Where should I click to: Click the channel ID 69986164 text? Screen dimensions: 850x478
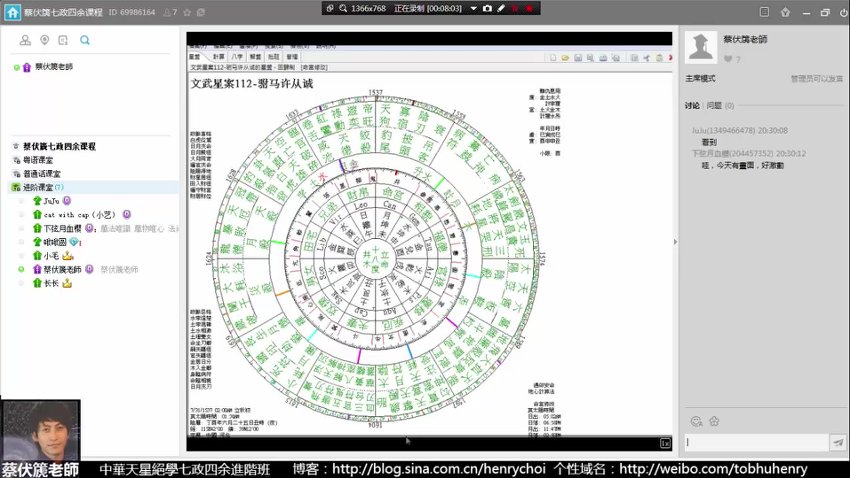coord(132,12)
